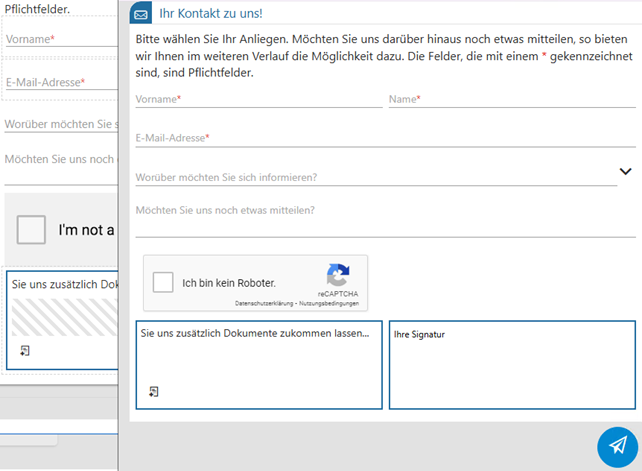Open the Datenschutzerklärung link in reCAPTCHA
The image size is (642, 471).
point(264,303)
